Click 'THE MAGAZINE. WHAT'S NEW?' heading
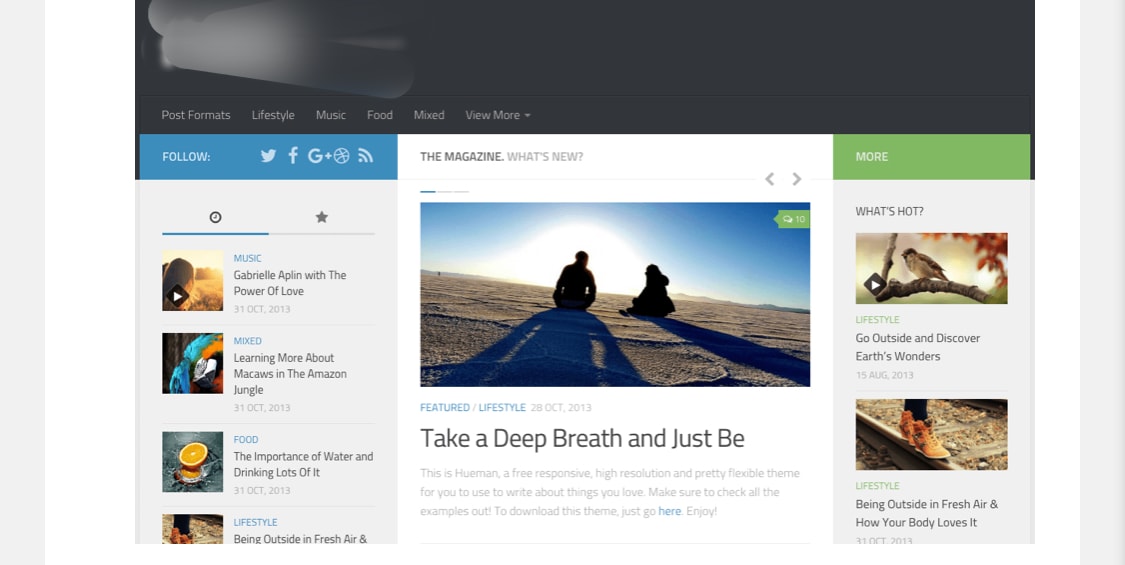This screenshot has width=1125, height=565. click(x=502, y=157)
